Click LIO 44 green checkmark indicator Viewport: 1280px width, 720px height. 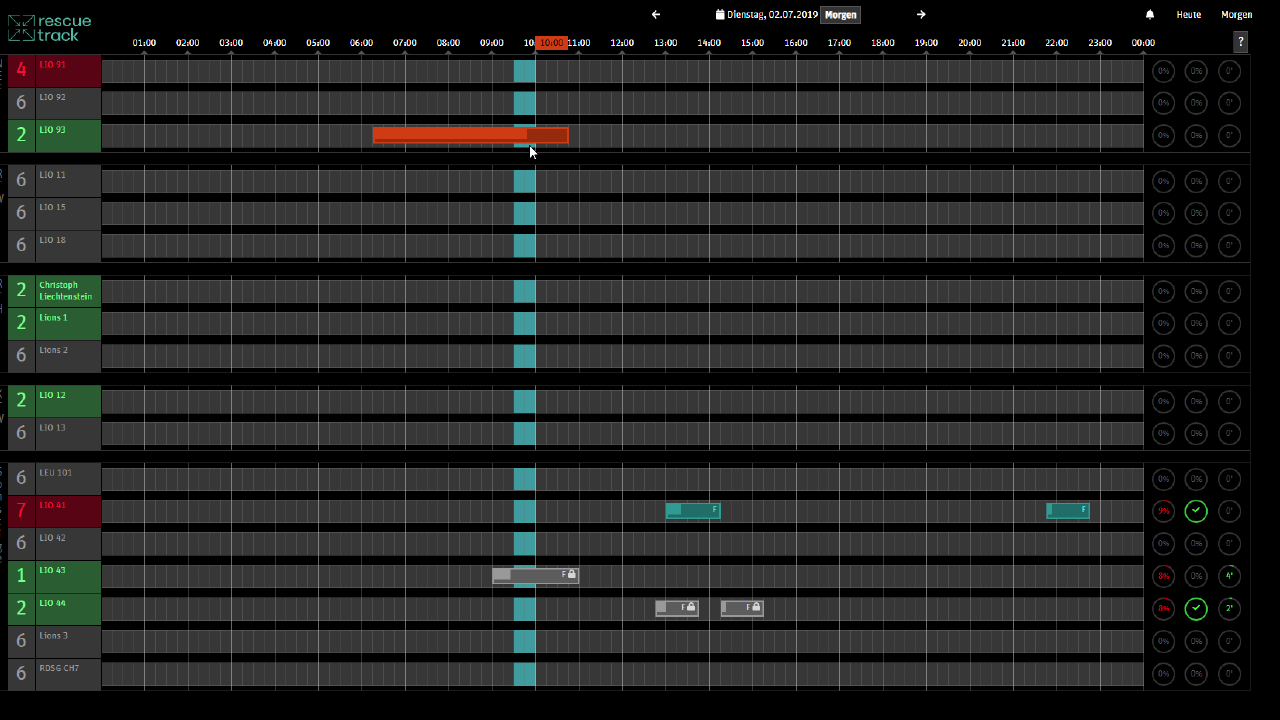pyautogui.click(x=1196, y=608)
